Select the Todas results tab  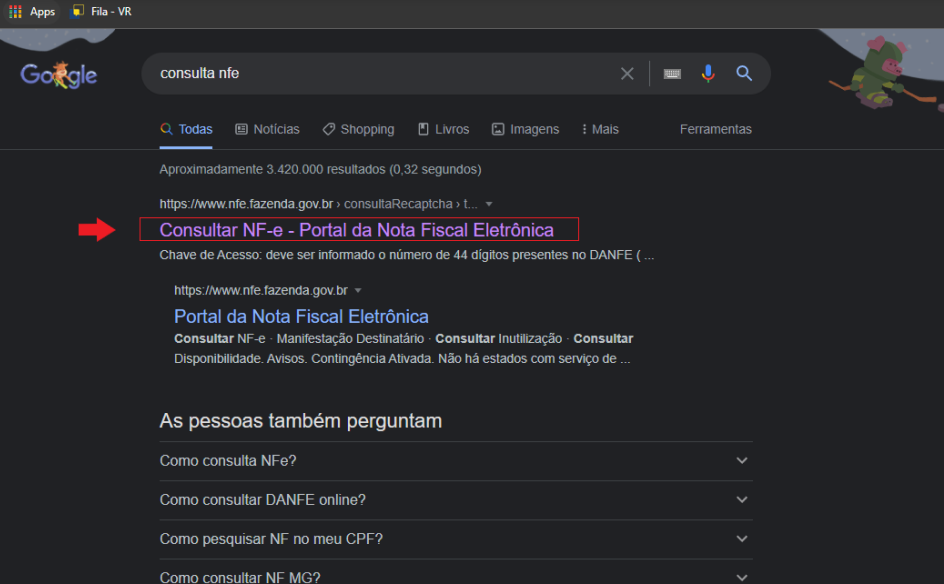click(x=186, y=129)
